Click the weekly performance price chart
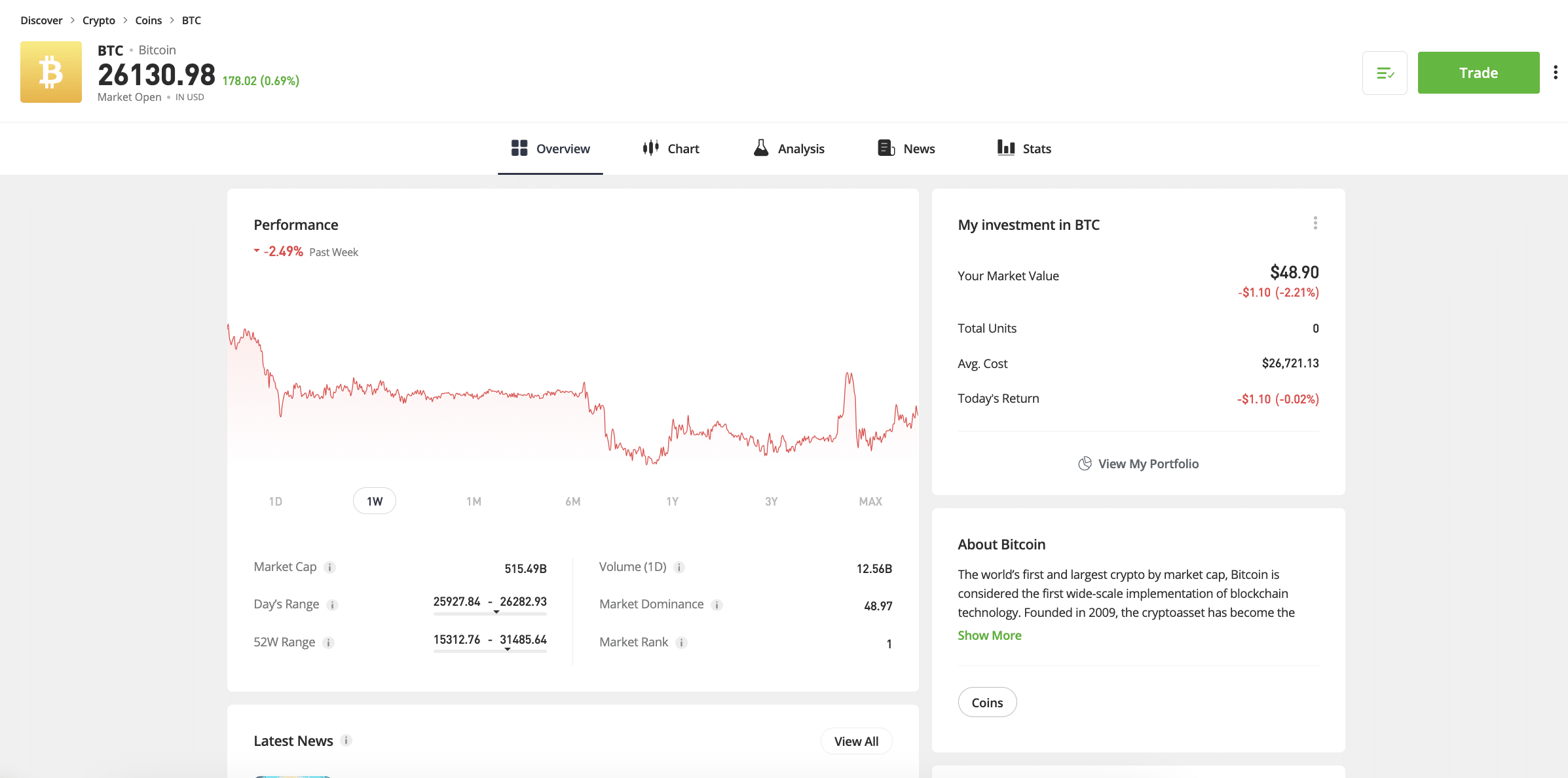The image size is (1568, 778). 572,393
